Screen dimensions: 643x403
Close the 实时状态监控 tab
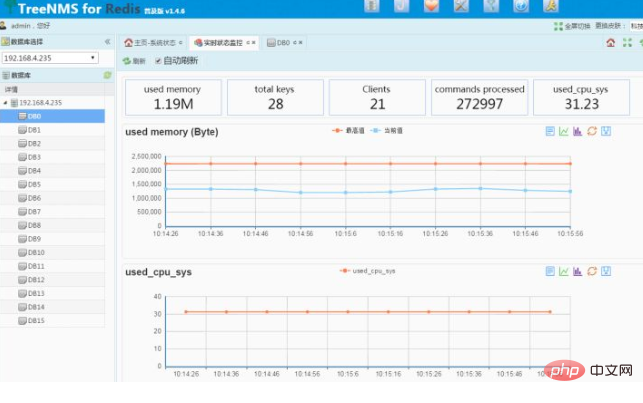pos(253,43)
